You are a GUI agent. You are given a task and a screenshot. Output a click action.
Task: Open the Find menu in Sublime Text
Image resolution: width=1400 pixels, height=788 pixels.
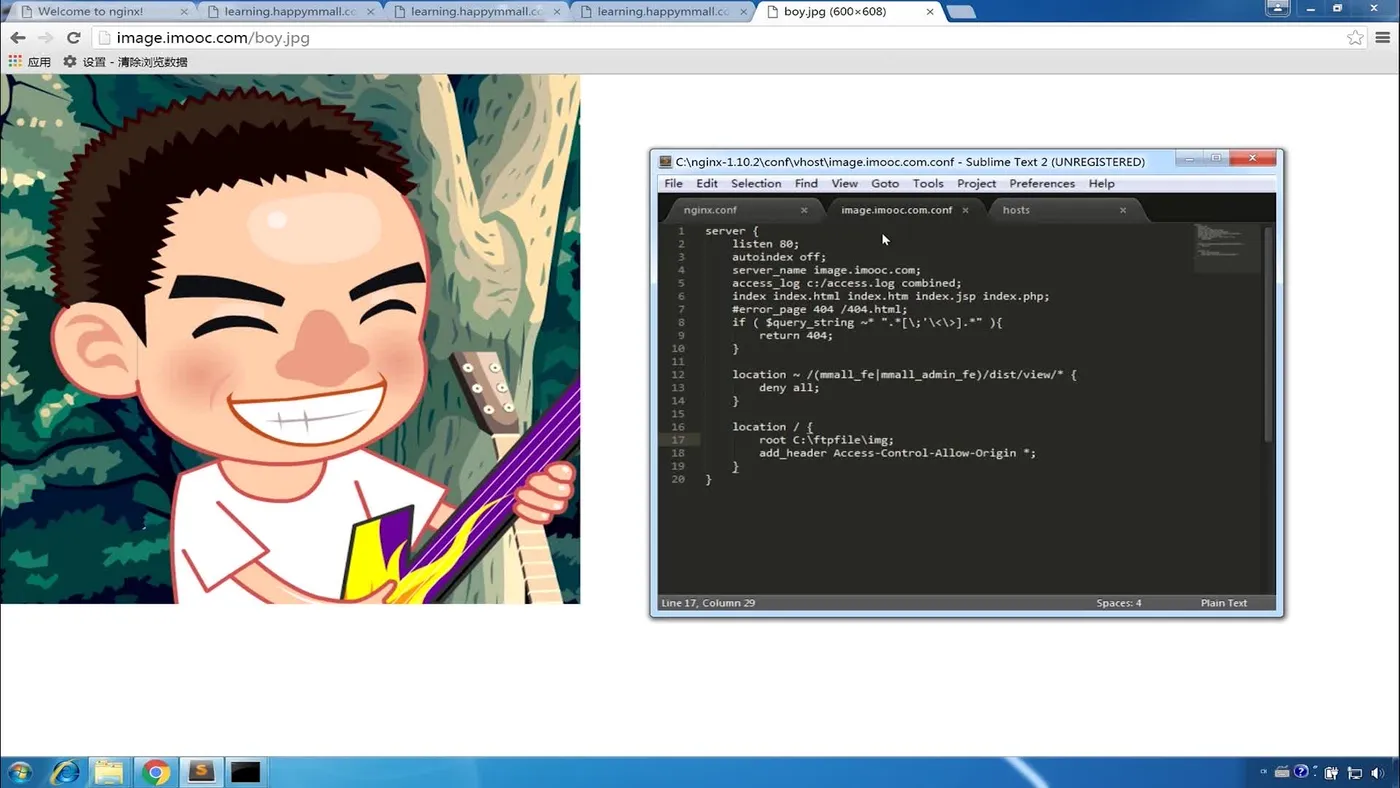(806, 184)
